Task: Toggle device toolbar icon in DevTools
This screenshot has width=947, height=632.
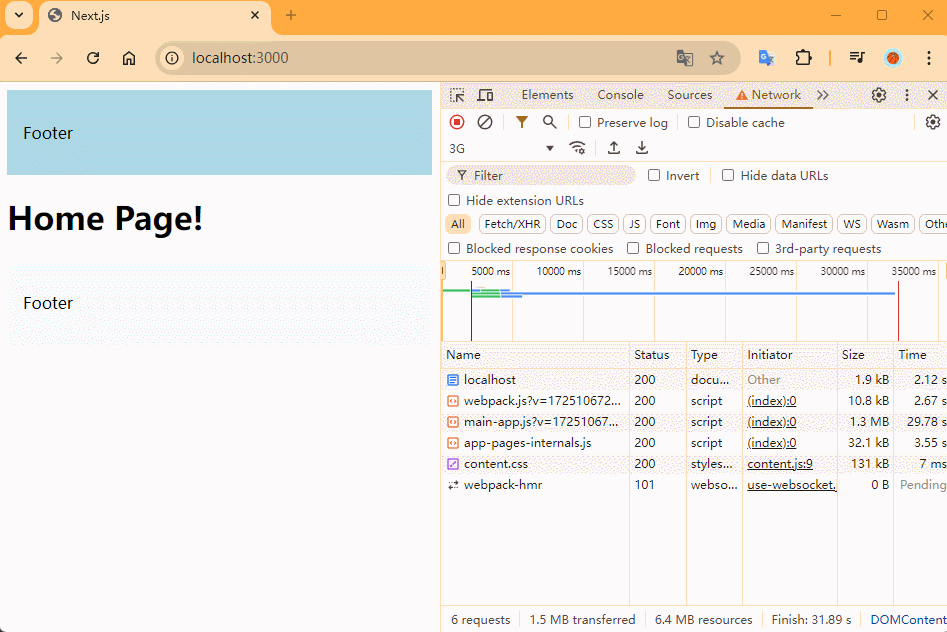Action: 485,95
